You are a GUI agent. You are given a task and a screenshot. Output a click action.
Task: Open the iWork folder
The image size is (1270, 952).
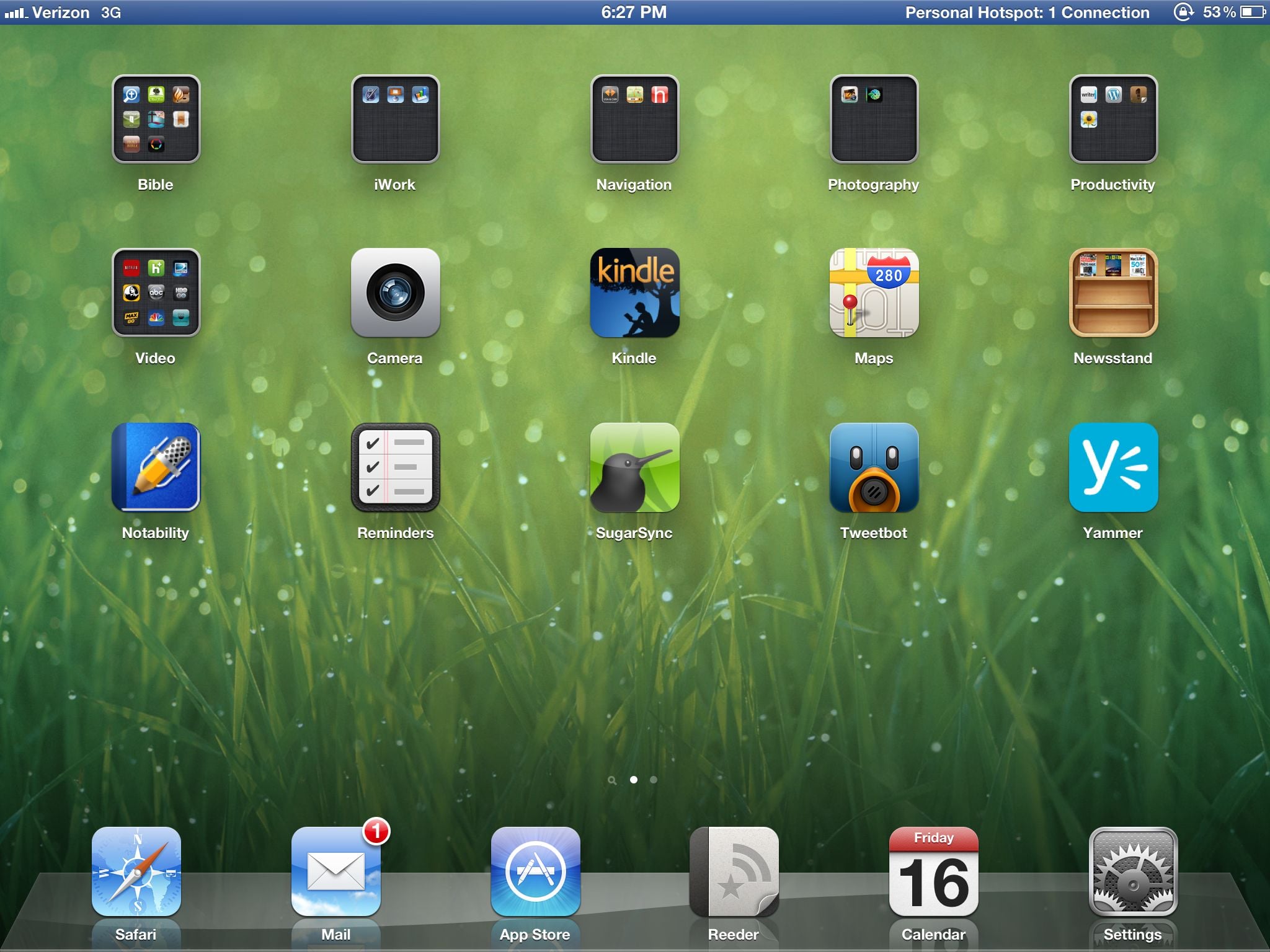pyautogui.click(x=395, y=119)
